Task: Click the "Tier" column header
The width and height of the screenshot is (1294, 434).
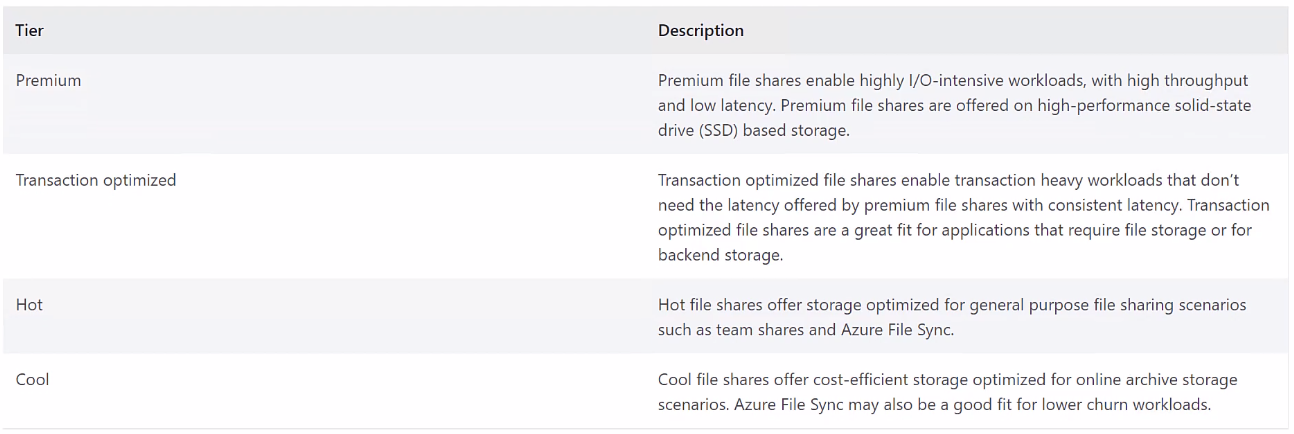Action: tap(30, 31)
